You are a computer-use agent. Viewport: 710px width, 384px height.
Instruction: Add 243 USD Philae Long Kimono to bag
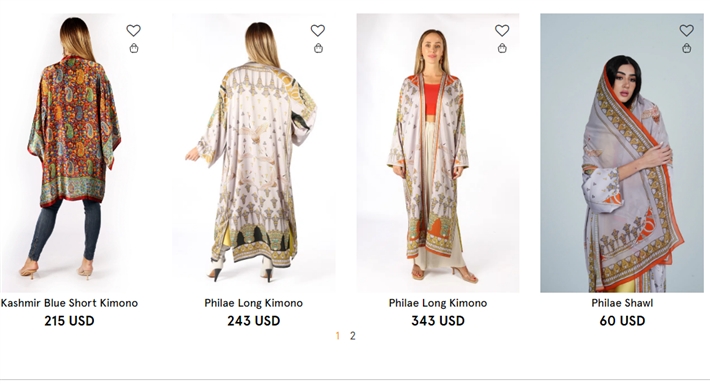318,48
